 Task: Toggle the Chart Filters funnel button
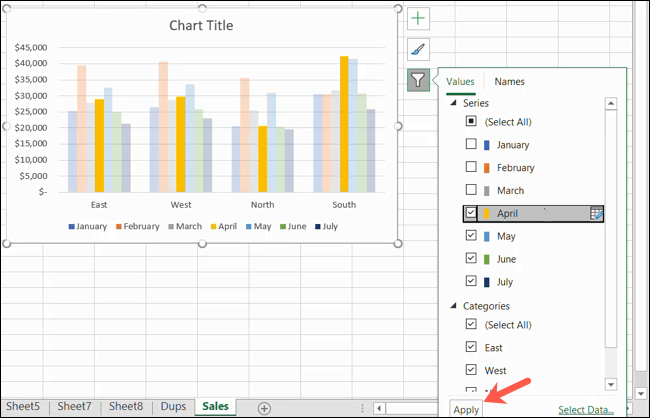point(418,80)
